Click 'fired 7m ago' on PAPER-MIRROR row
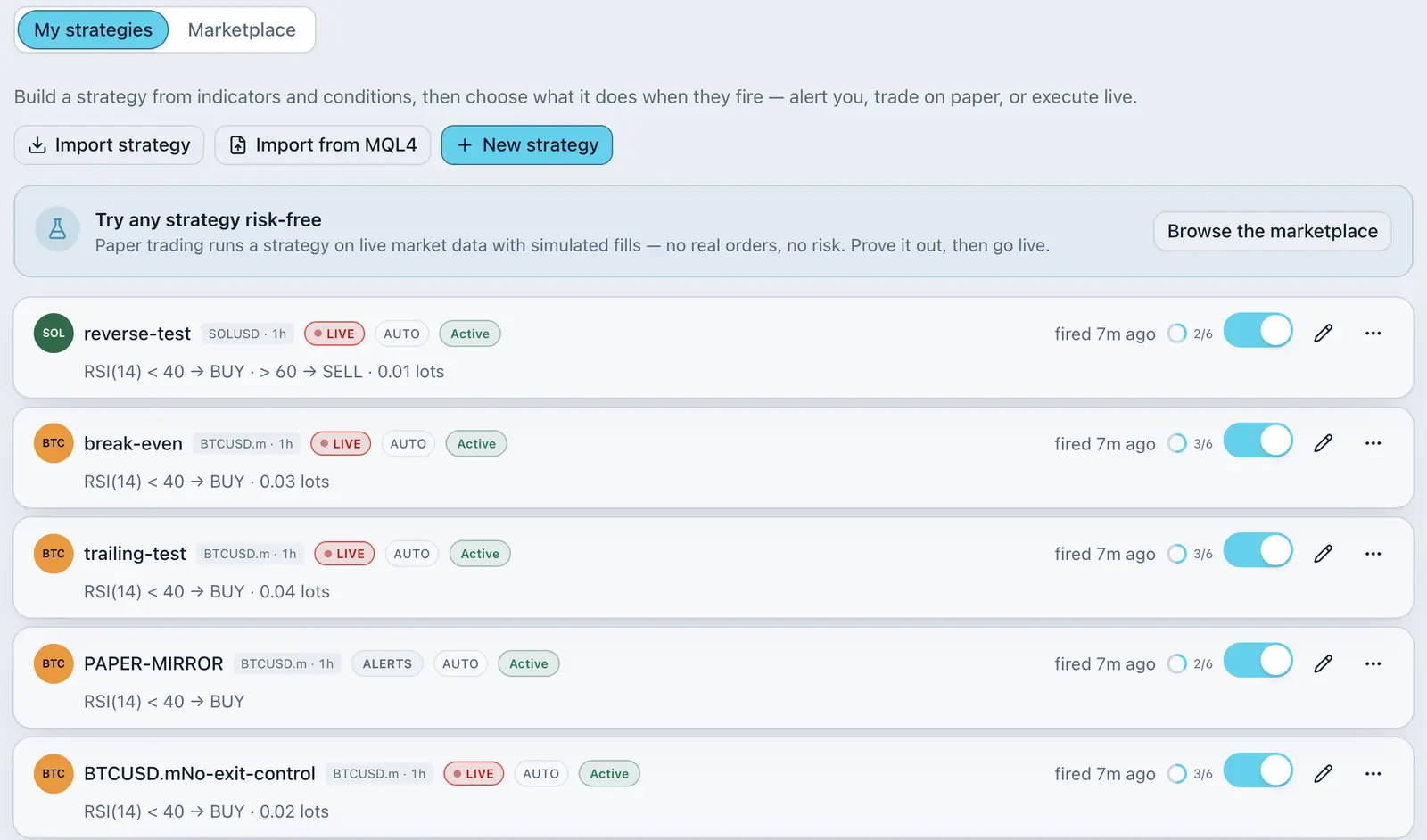 pyautogui.click(x=1105, y=663)
